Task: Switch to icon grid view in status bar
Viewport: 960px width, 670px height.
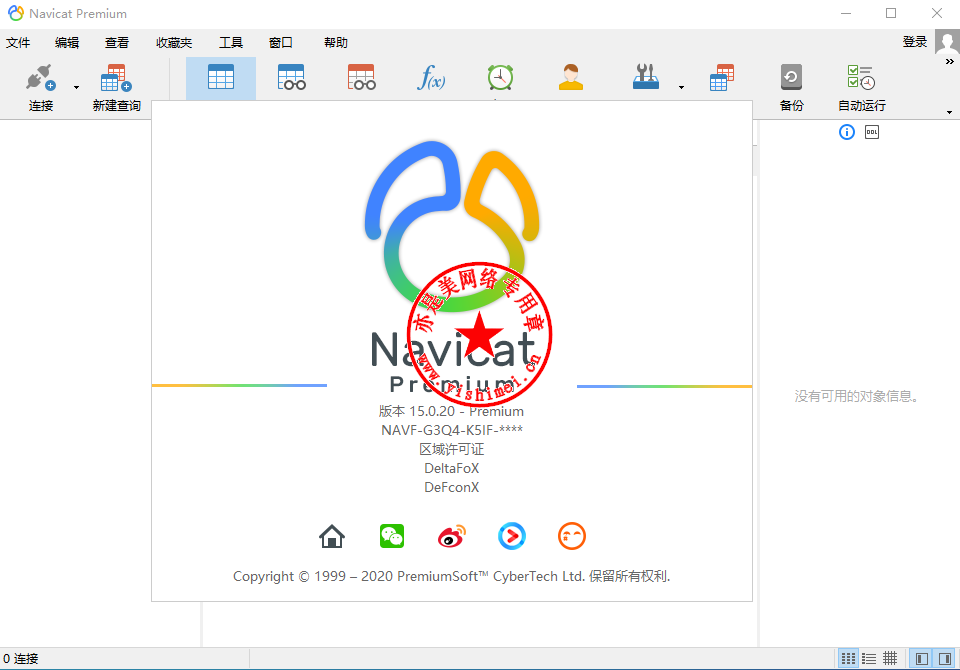Action: (x=849, y=659)
